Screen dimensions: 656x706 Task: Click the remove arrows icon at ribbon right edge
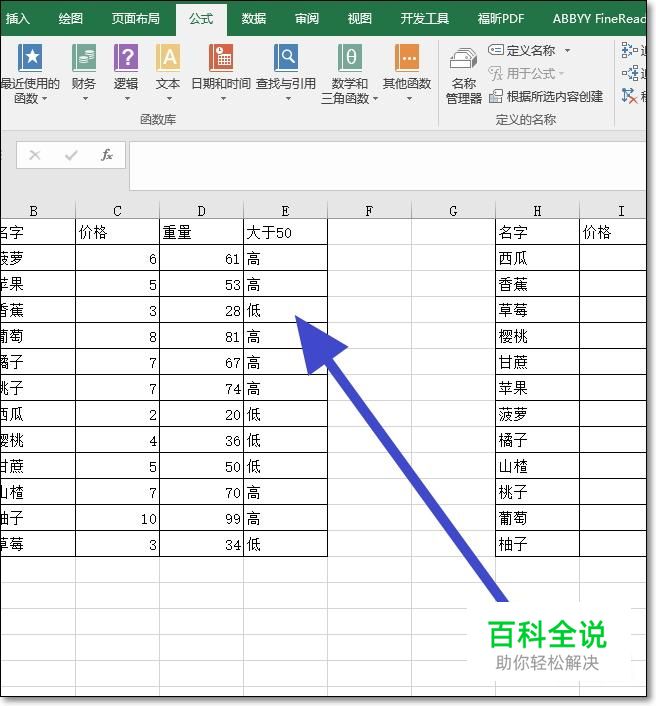[629, 95]
